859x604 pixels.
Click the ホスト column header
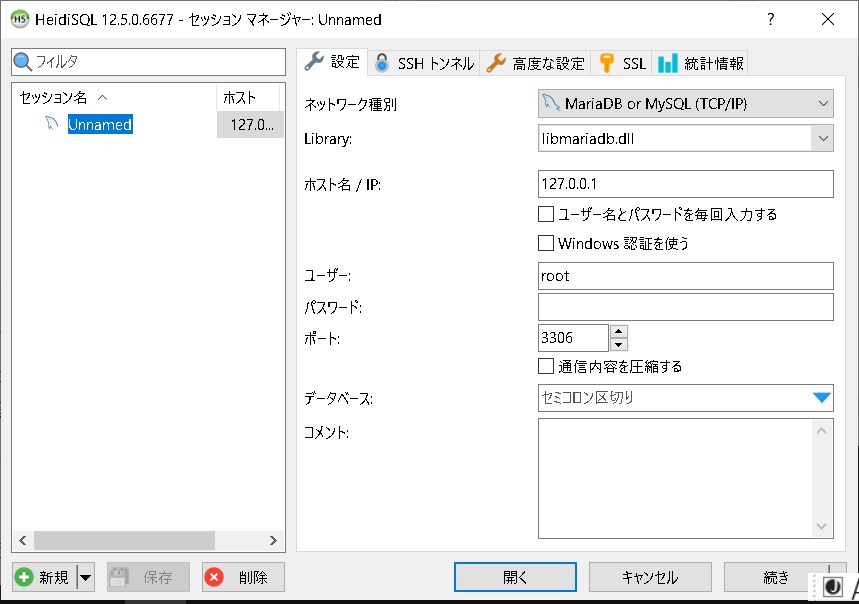(248, 97)
